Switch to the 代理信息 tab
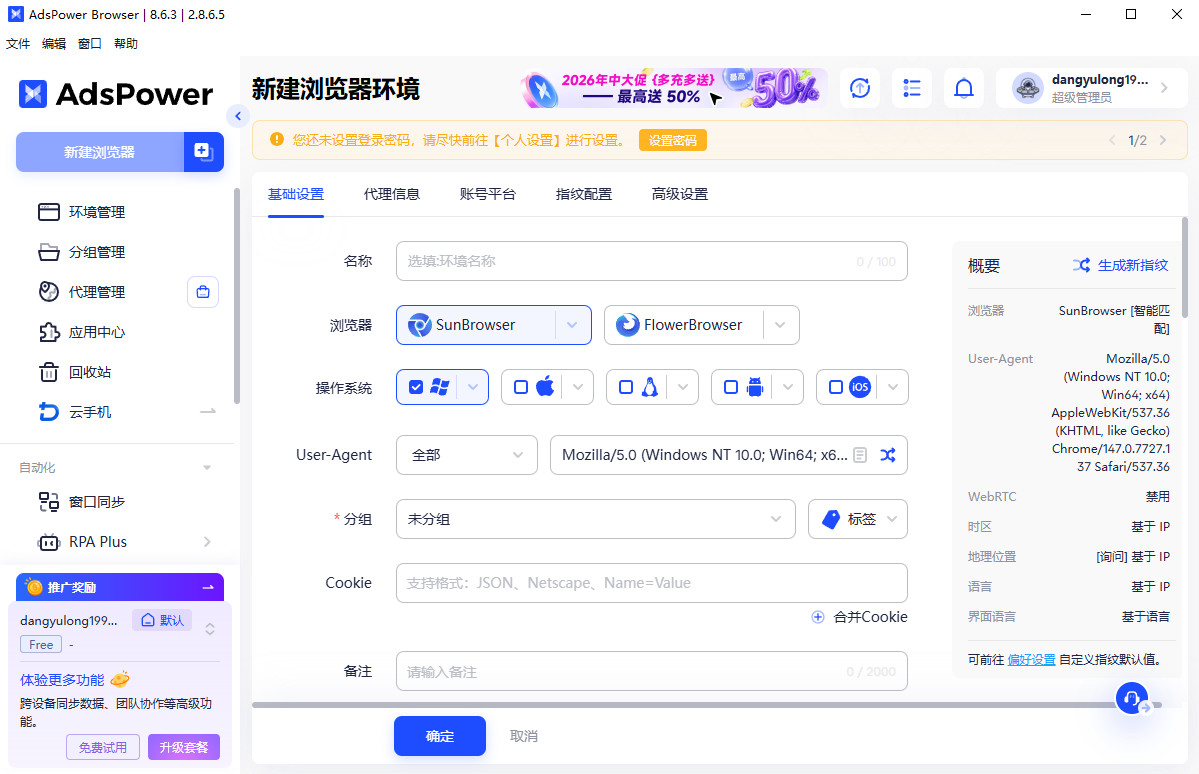The height and width of the screenshot is (774, 1199). click(392, 194)
